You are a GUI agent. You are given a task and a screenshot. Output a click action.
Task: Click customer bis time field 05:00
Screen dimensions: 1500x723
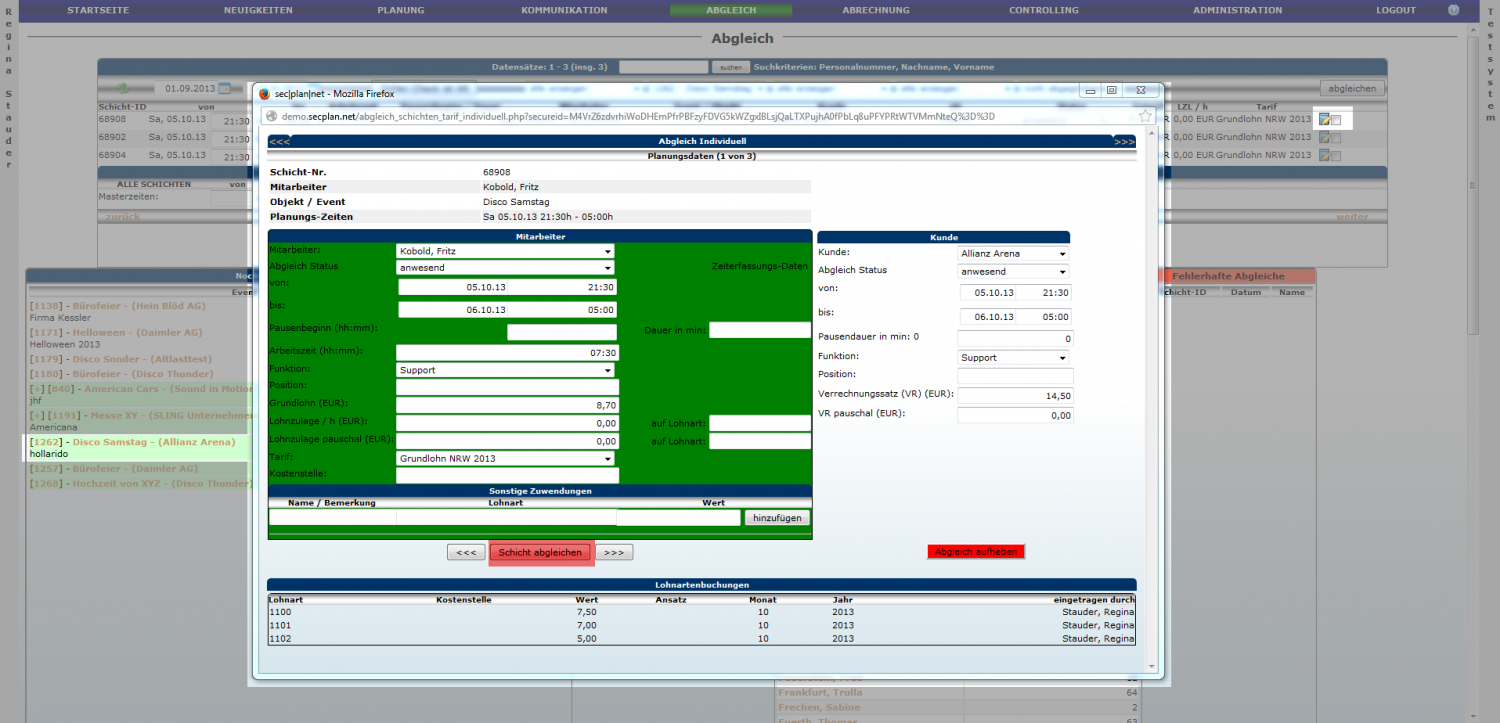point(1043,316)
